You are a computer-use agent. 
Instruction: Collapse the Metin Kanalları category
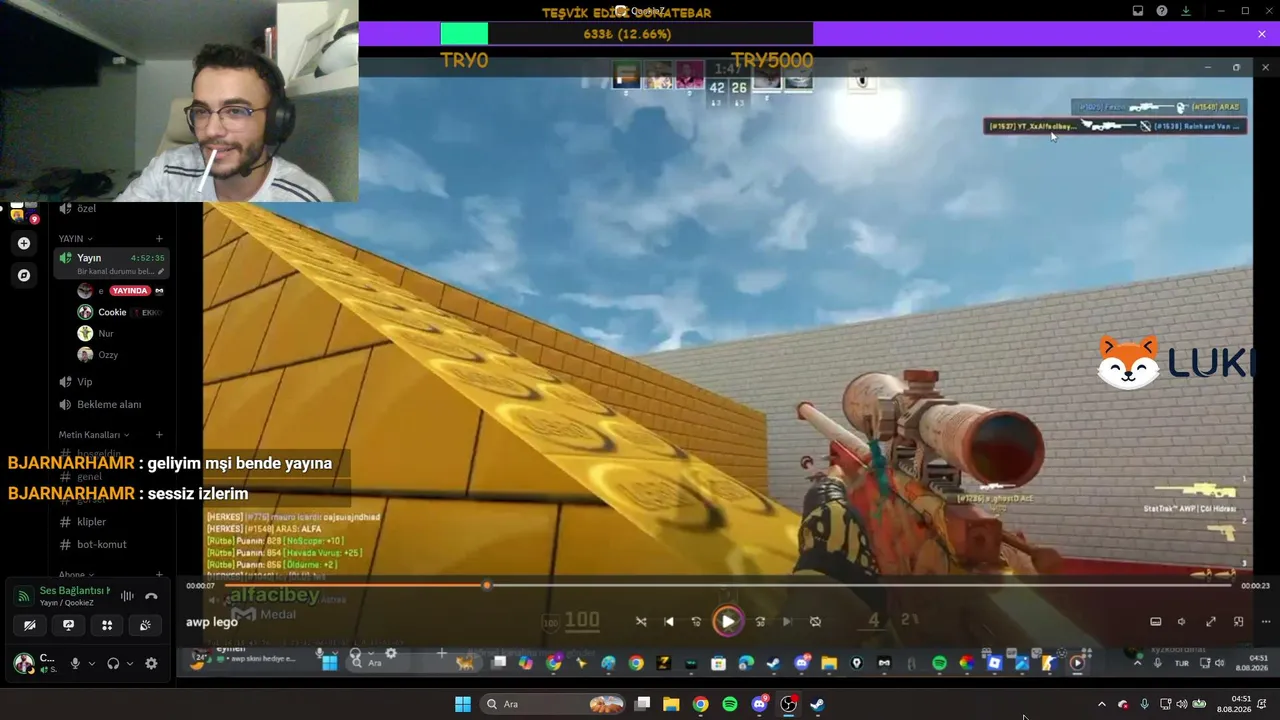point(93,435)
